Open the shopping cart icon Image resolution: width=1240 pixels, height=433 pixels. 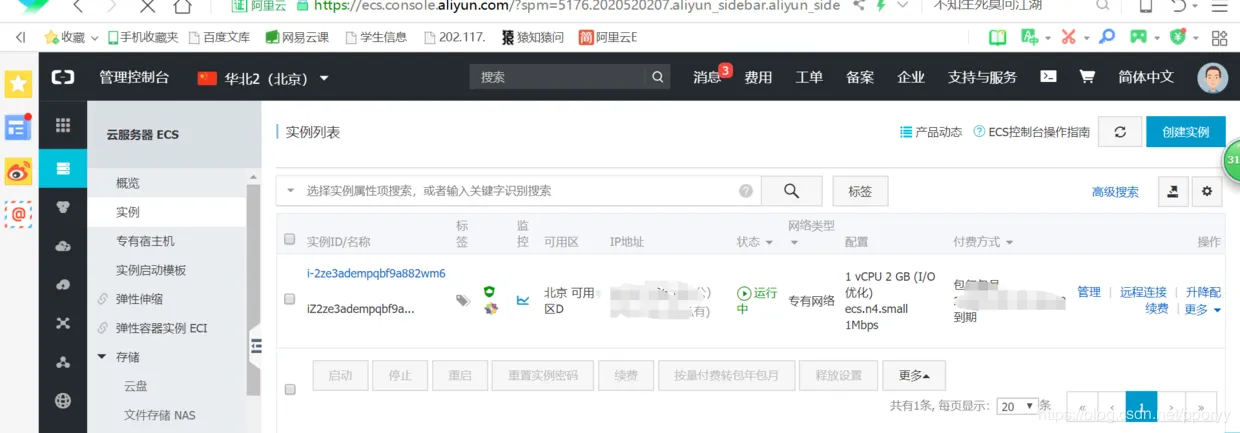coord(1086,77)
